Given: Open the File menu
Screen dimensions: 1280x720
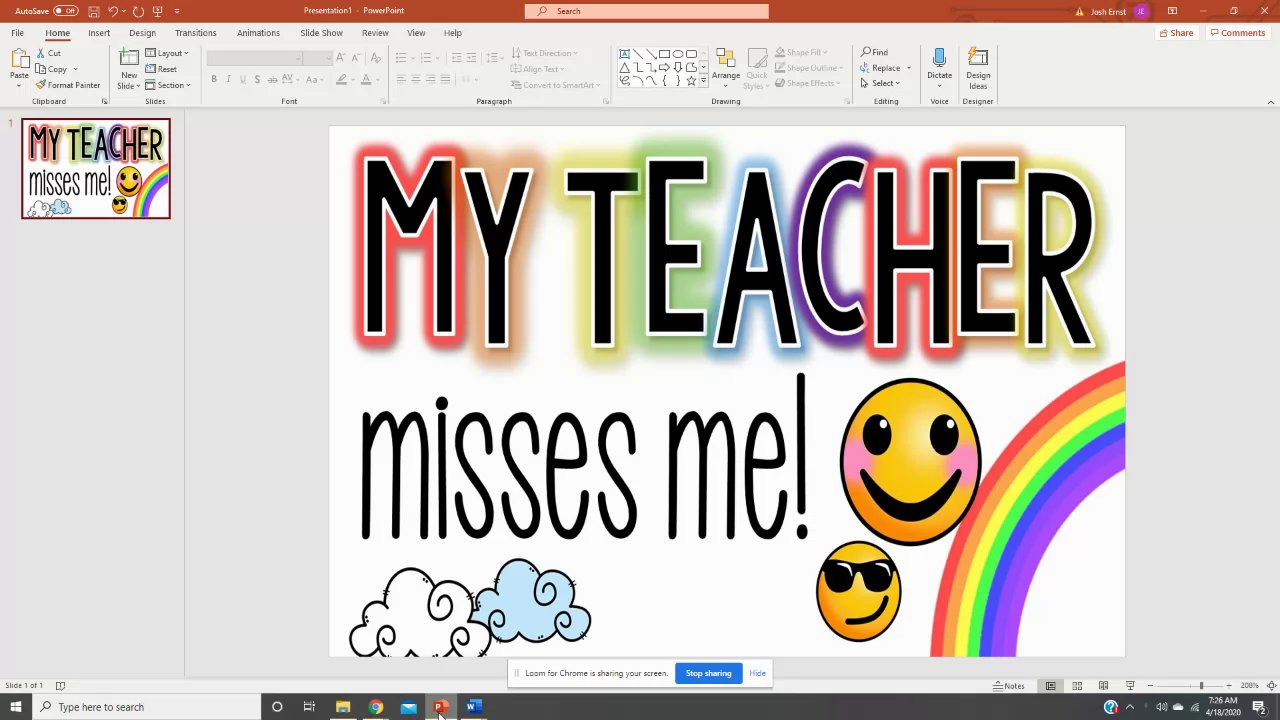Looking at the screenshot, I should click(x=17, y=33).
